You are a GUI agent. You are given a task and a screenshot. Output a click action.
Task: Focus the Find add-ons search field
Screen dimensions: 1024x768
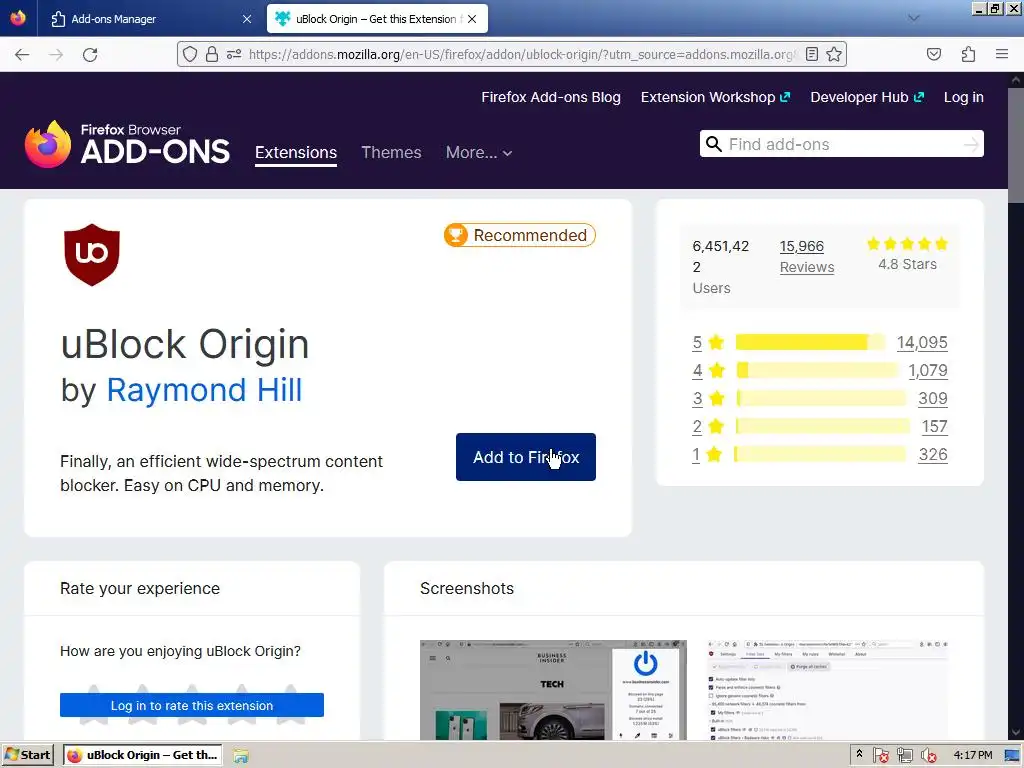click(x=842, y=144)
